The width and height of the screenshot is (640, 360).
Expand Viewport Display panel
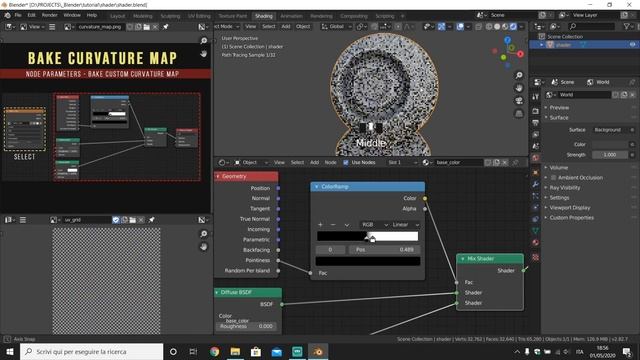pyautogui.click(x=570, y=207)
